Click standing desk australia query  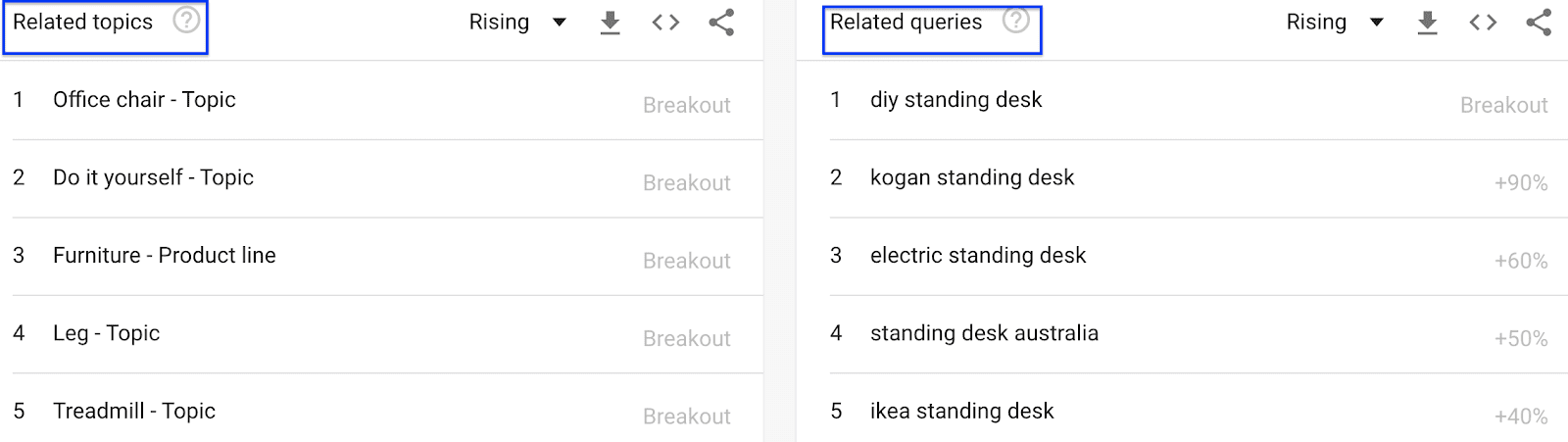tap(984, 333)
